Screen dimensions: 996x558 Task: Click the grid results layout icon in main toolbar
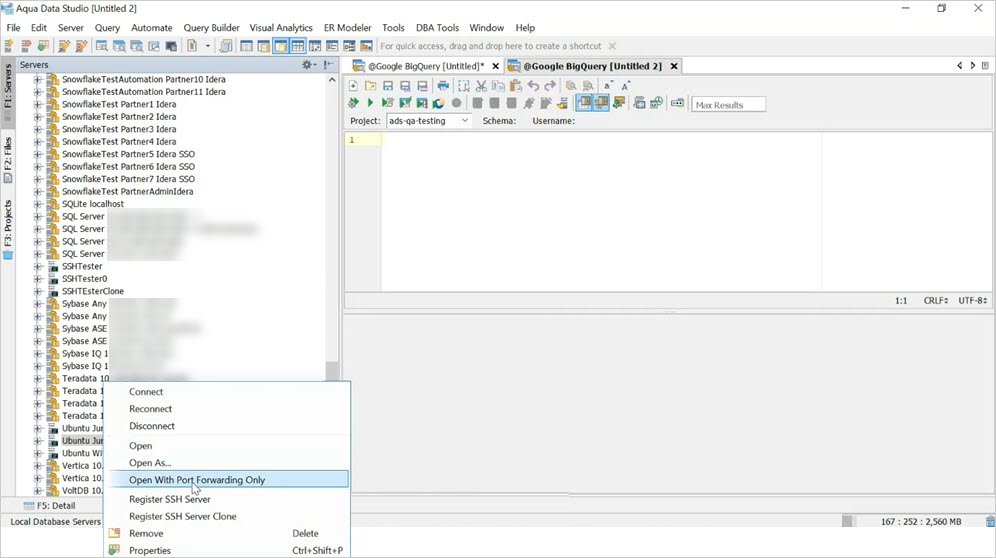coord(297,46)
